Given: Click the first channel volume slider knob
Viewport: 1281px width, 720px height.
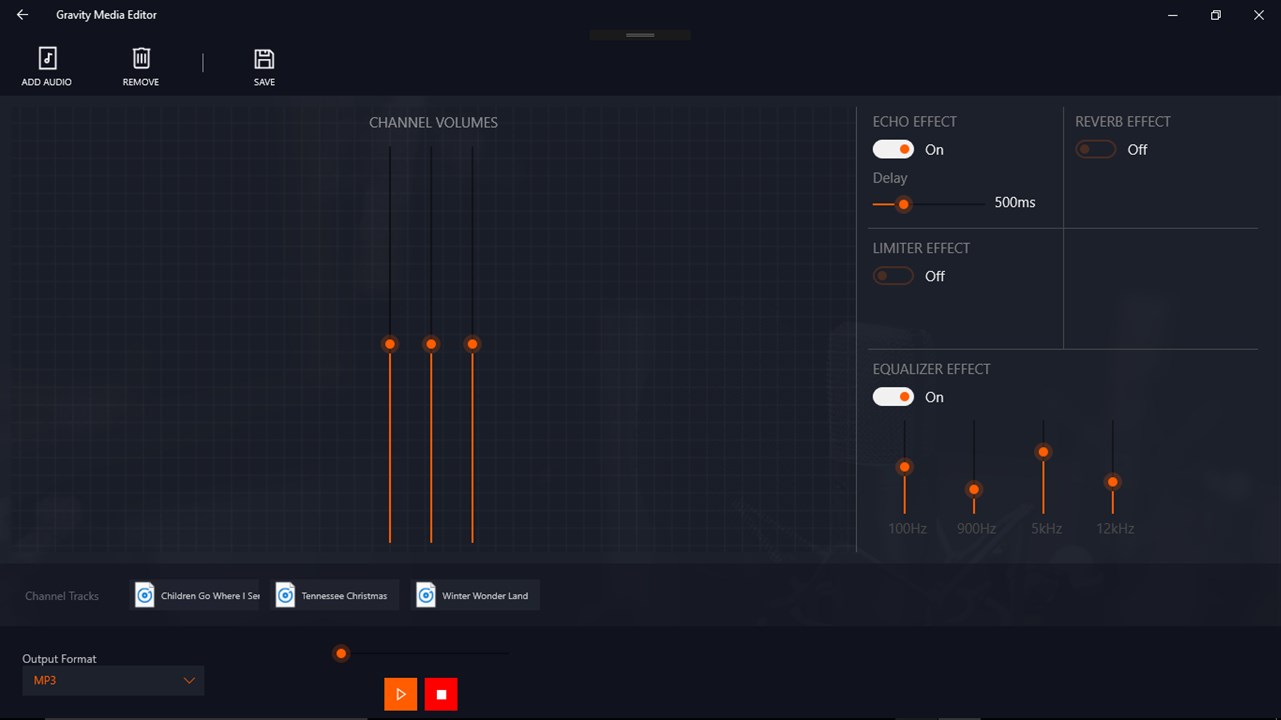Looking at the screenshot, I should 390,344.
